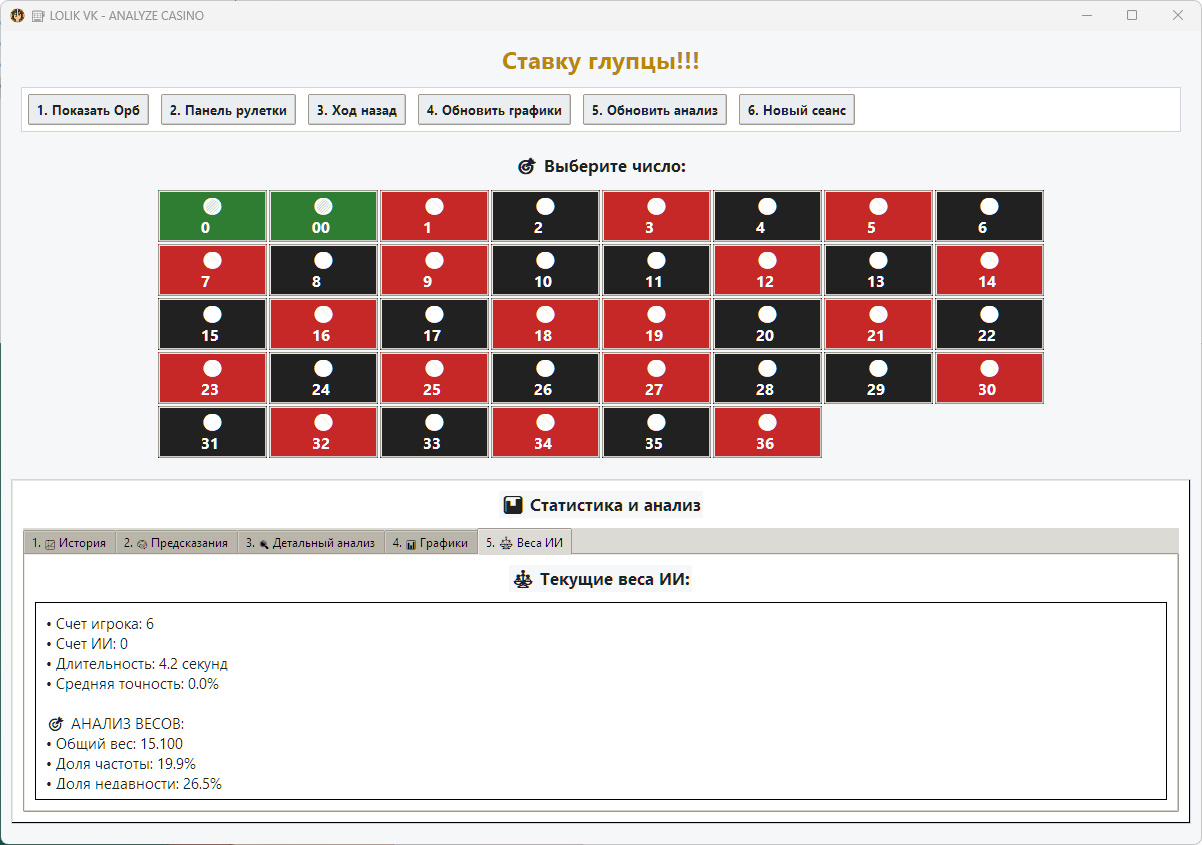This screenshot has height=845, width=1202.
Task: Select black number 26 option
Action: pos(545,378)
